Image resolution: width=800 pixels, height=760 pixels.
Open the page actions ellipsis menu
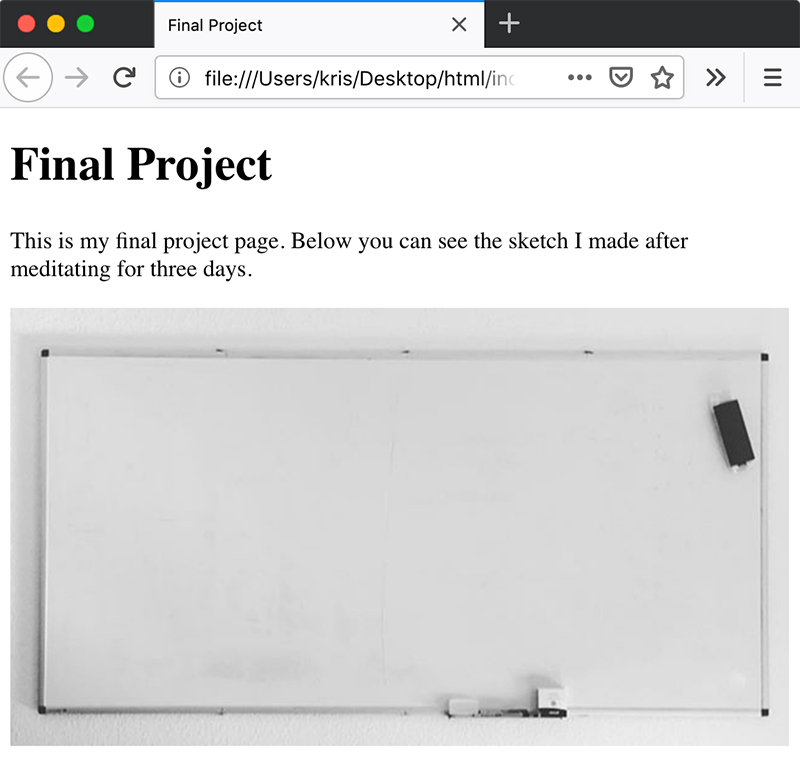pyautogui.click(x=580, y=77)
